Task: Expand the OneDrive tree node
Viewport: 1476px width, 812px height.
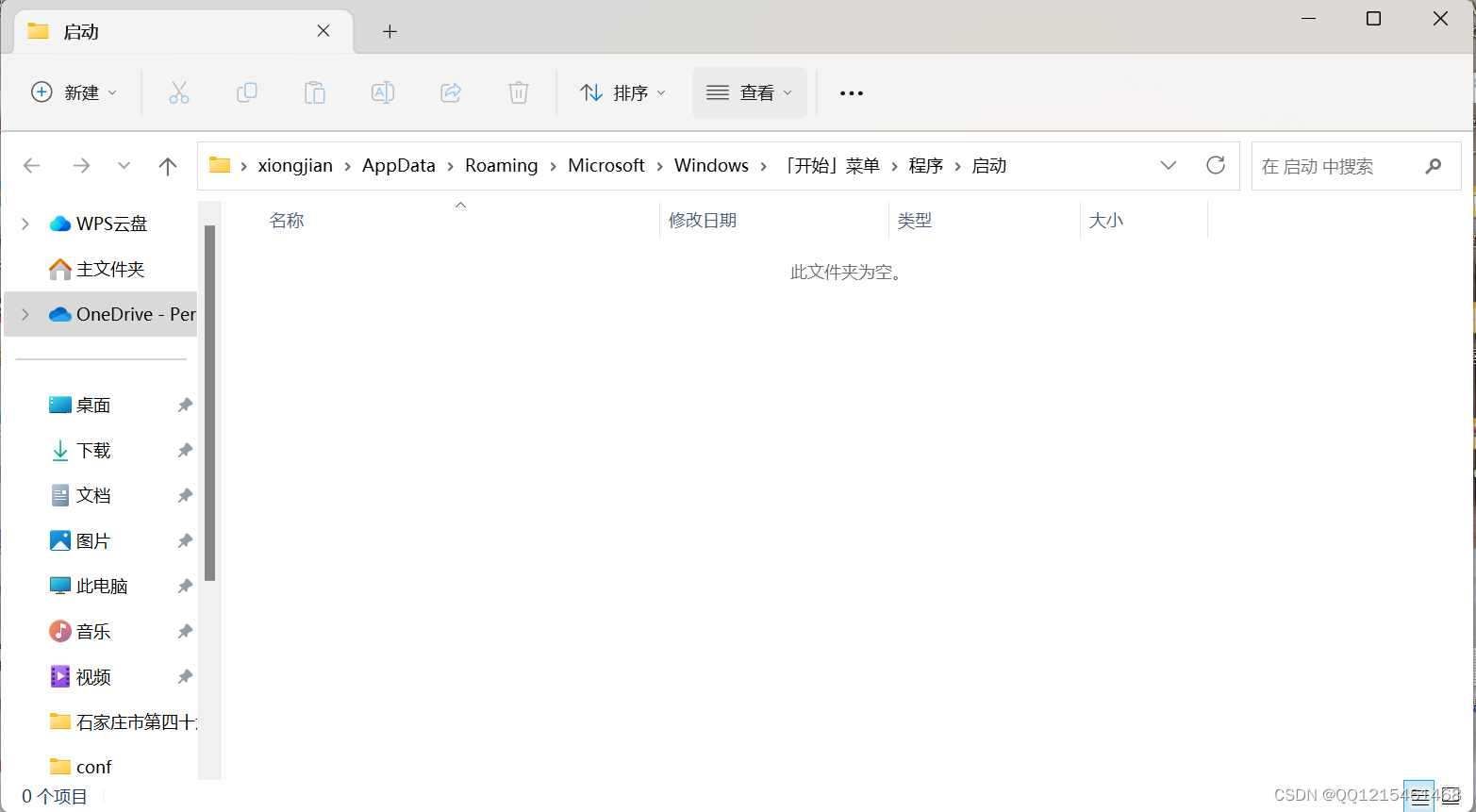Action: pos(25,314)
